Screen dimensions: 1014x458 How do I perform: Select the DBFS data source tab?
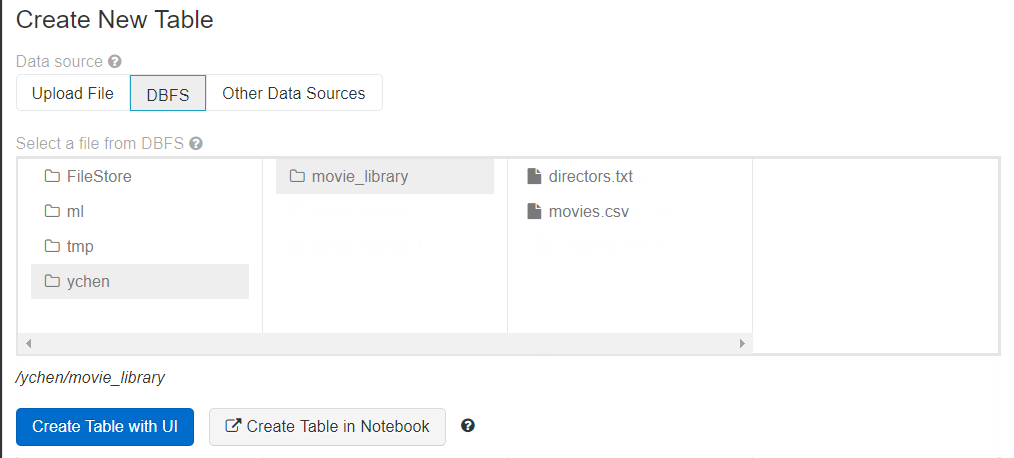tap(168, 93)
